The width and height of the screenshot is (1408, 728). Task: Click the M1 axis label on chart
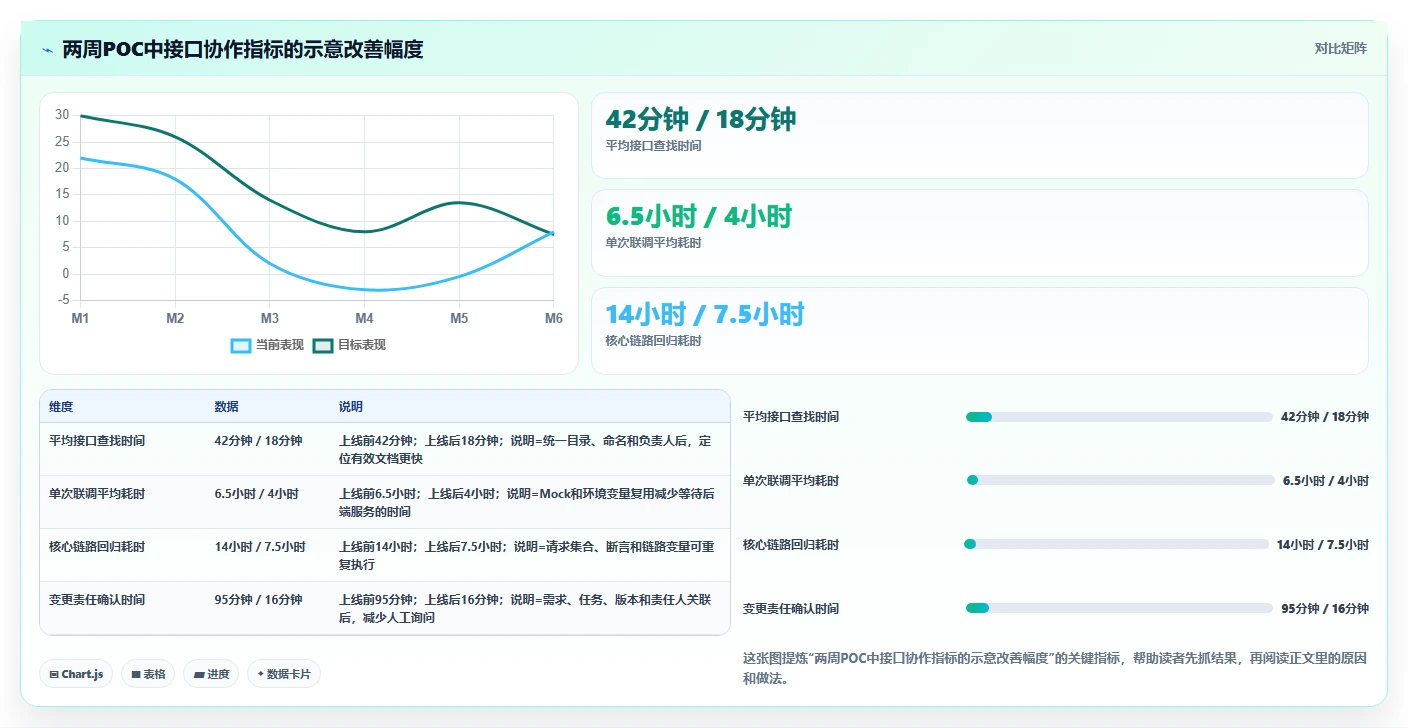80,318
